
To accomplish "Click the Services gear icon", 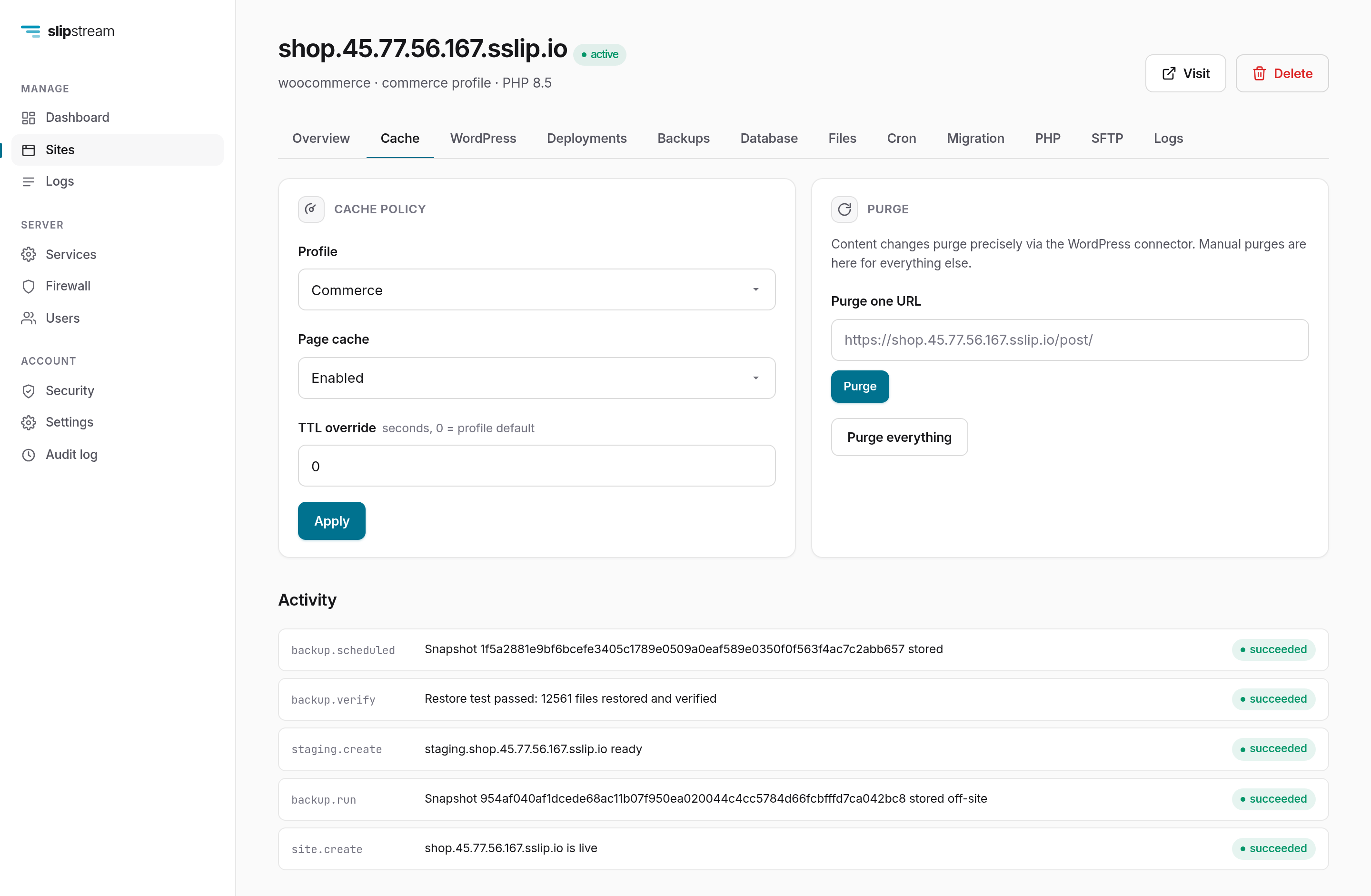I will tap(28, 254).
